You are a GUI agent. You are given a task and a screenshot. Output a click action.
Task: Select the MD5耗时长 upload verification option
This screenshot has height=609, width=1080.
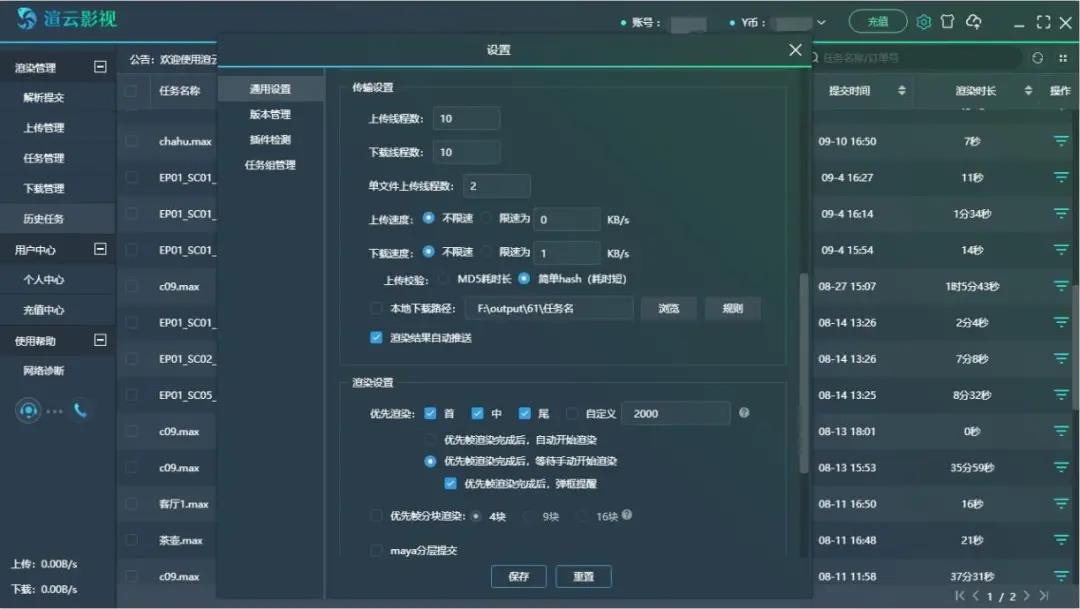click(443, 279)
